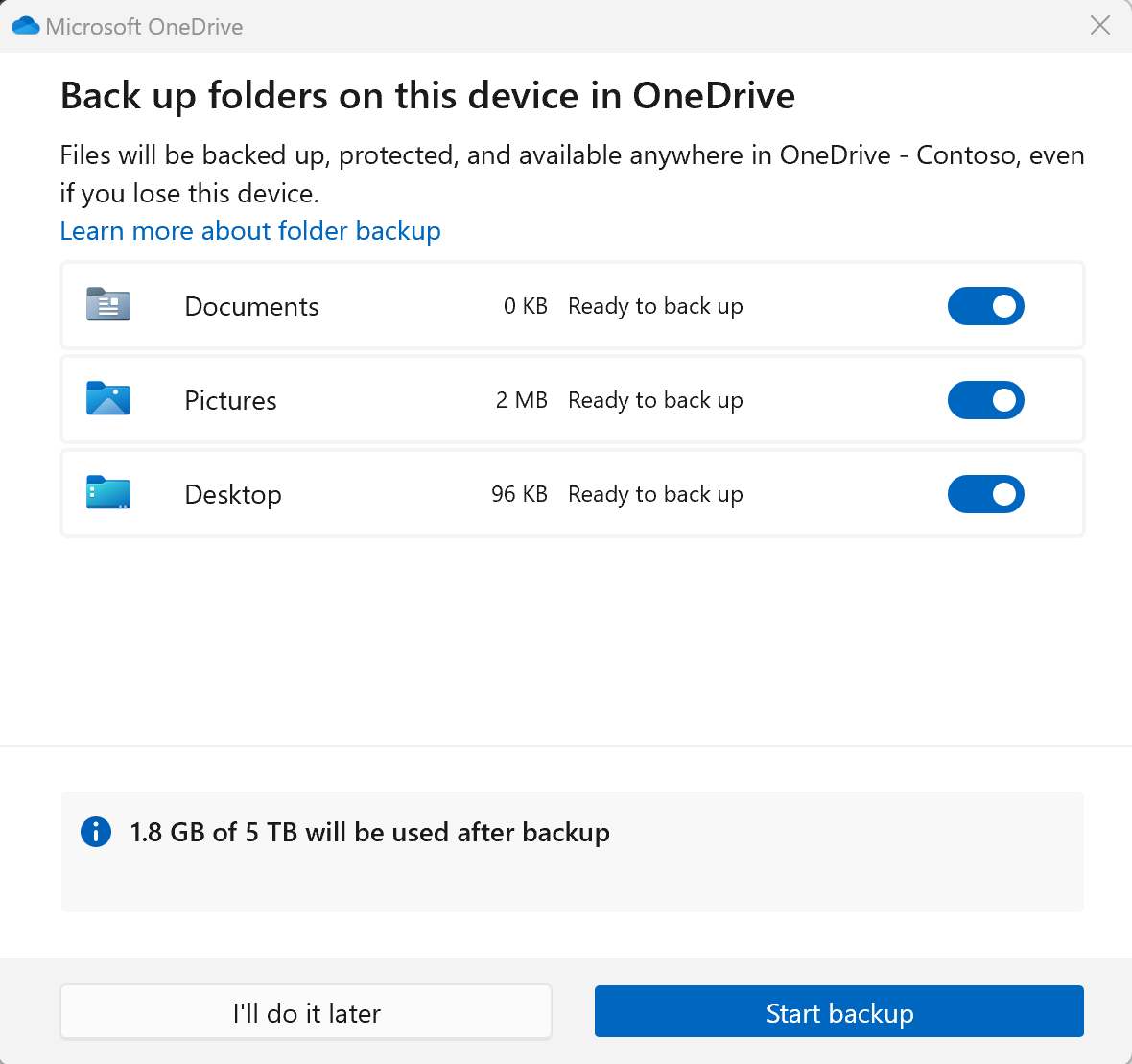
Task: Click the Pictures folder icon
Action: [107, 398]
